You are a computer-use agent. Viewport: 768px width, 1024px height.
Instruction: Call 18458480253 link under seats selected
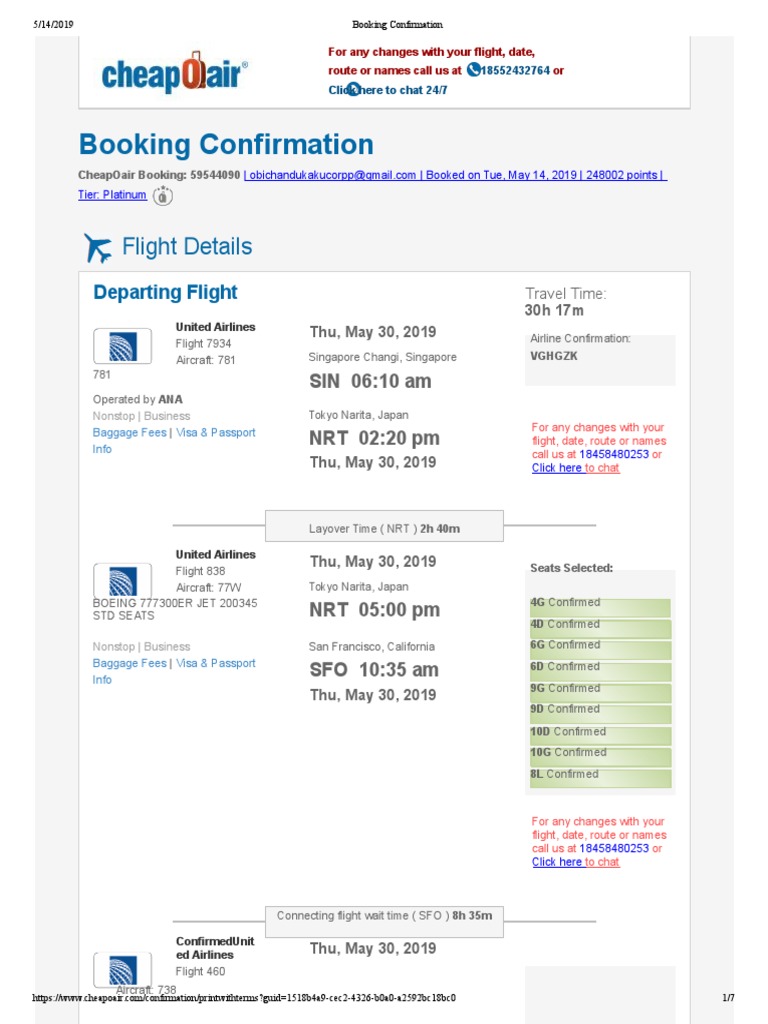[x=614, y=848]
